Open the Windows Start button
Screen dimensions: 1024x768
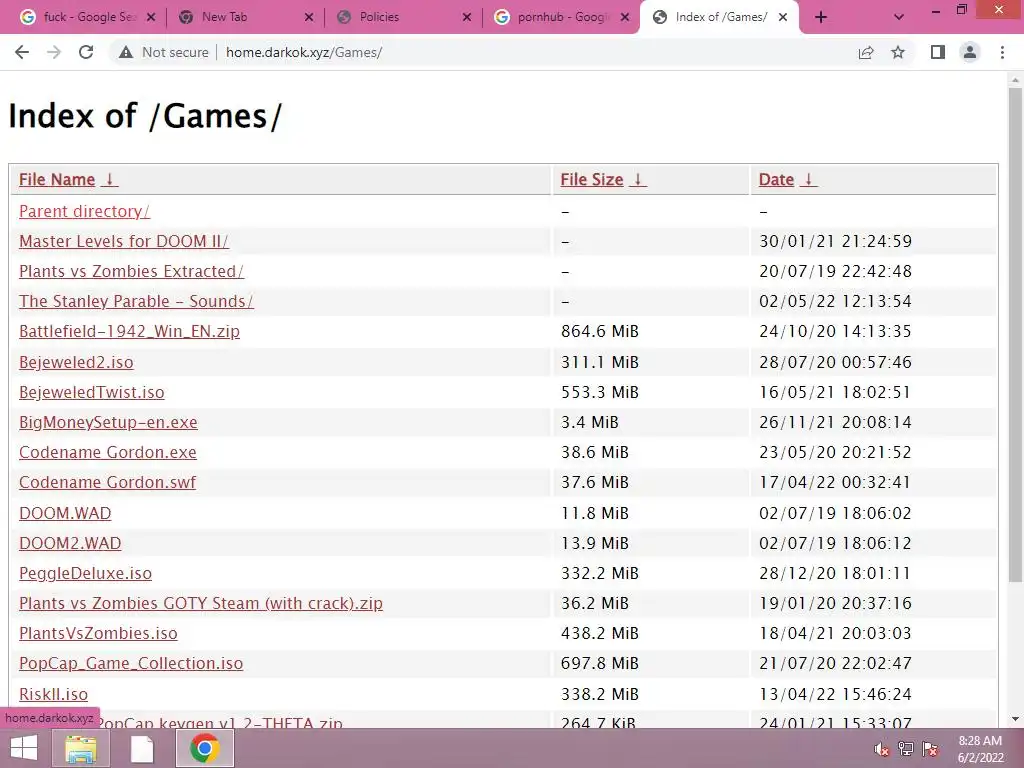coord(24,748)
